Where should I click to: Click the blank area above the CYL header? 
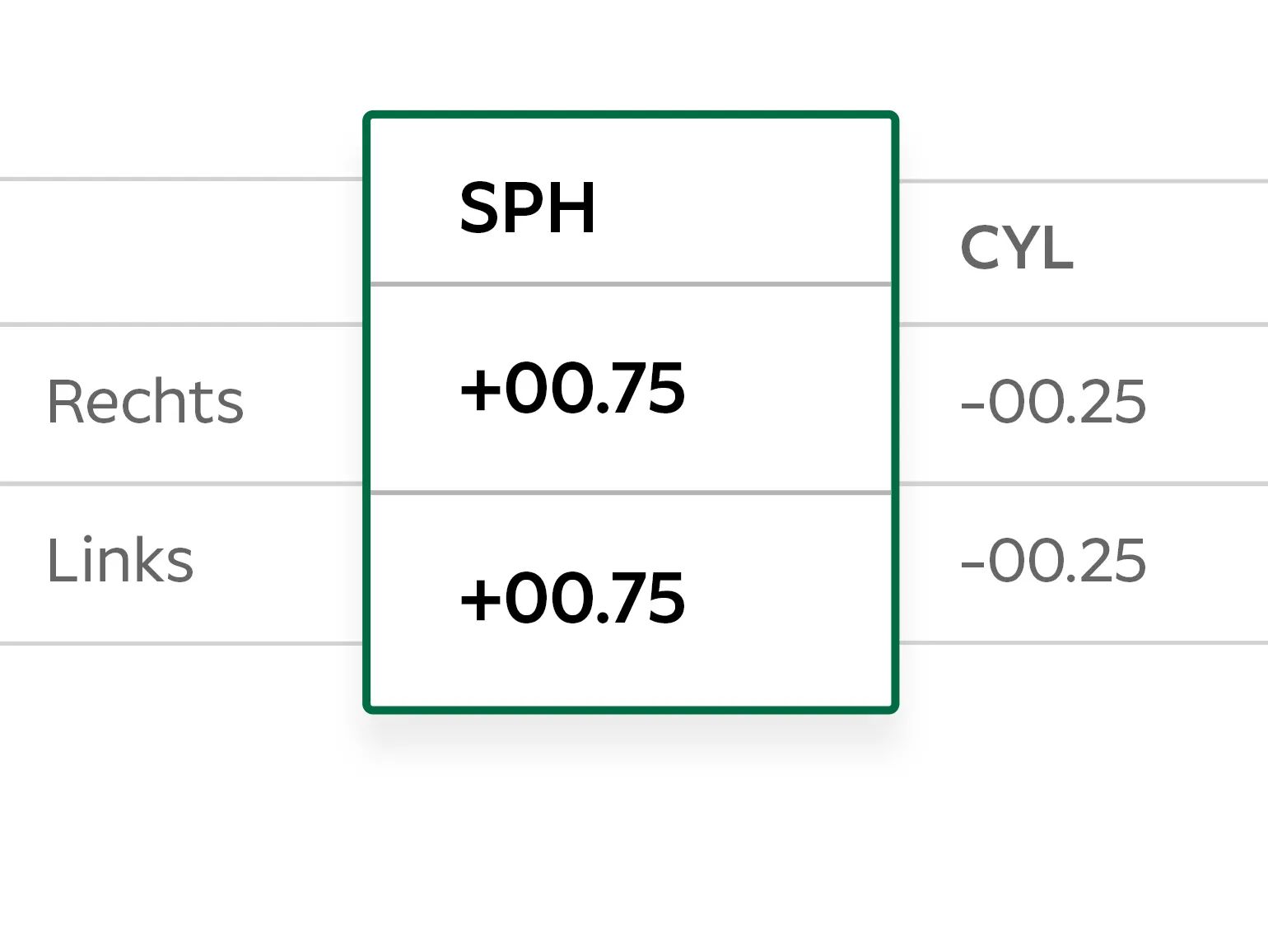1083,91
